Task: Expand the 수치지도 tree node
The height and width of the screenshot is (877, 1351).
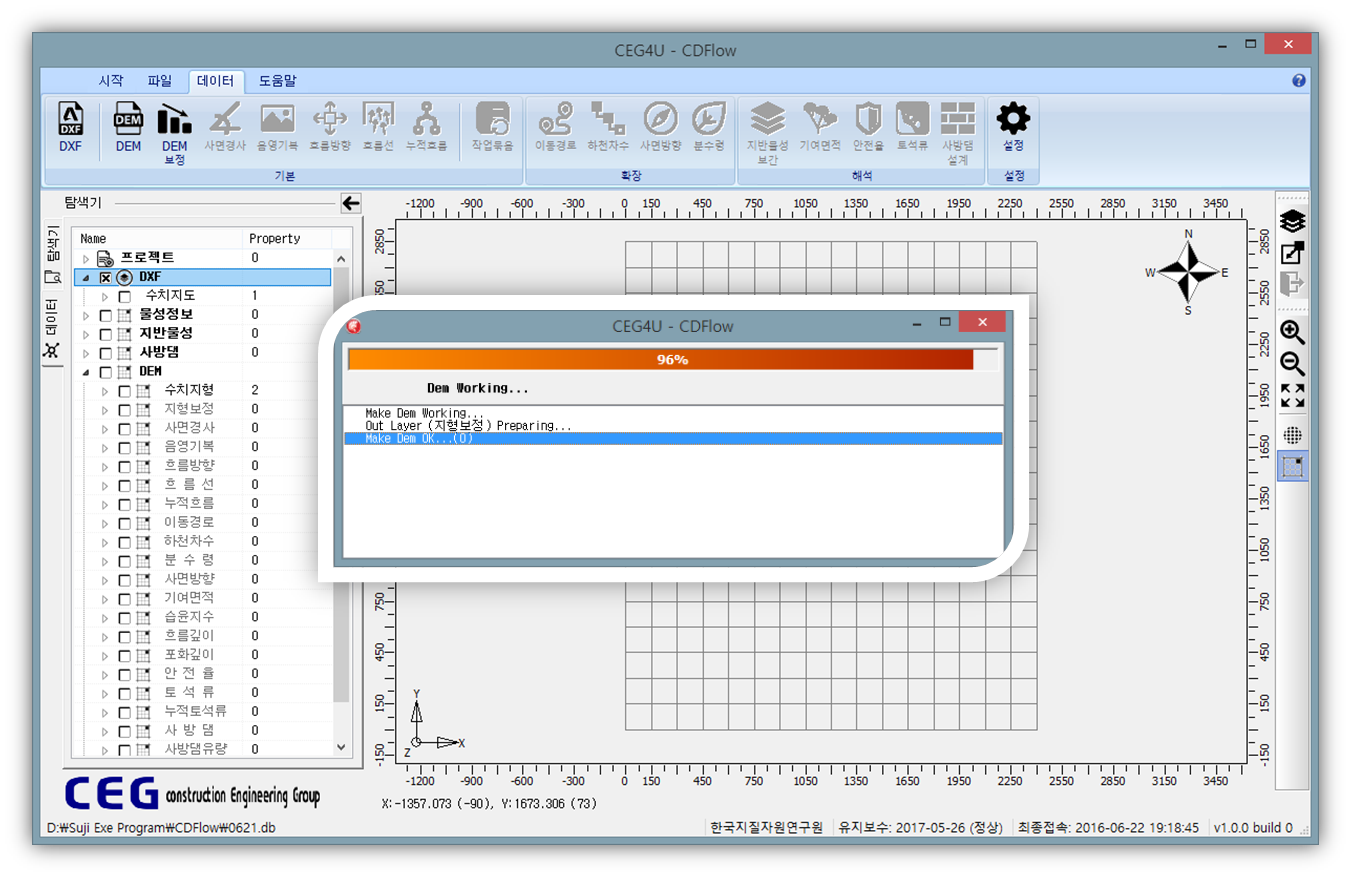Action: 105,296
